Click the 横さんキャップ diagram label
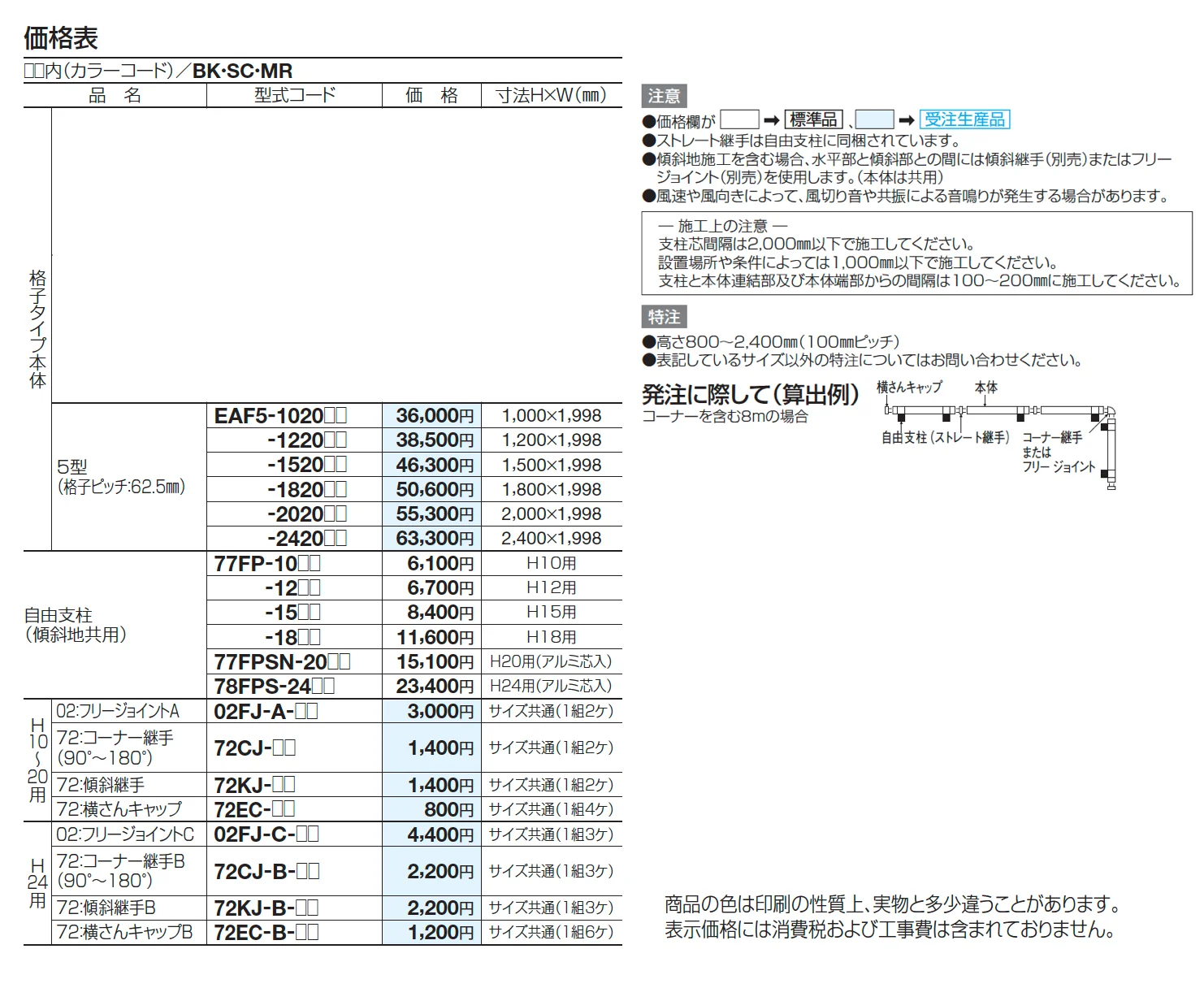Viewport: 1204px width, 1001px height. point(910,388)
